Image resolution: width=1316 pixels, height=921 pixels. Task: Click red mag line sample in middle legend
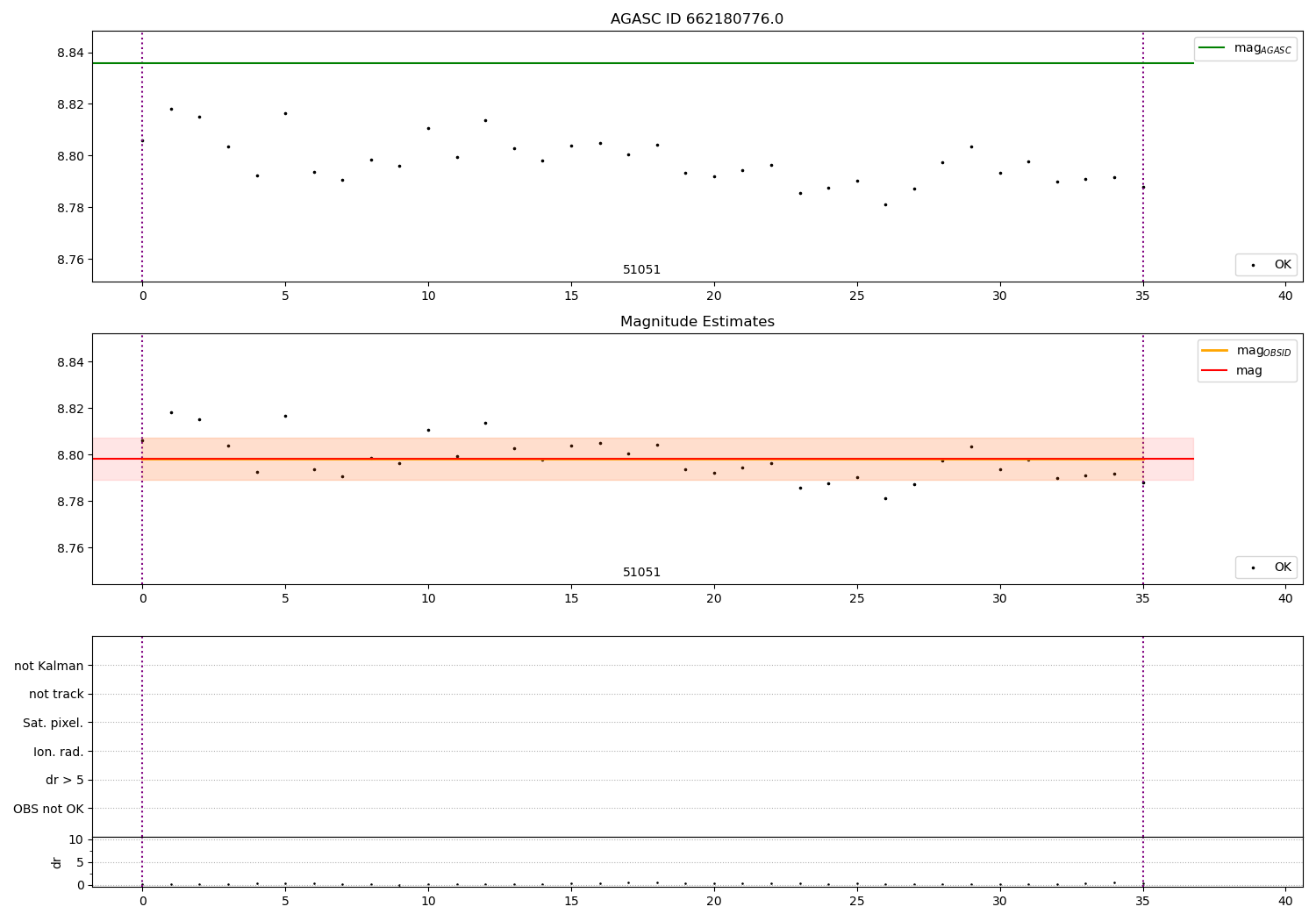pyautogui.click(x=1214, y=370)
